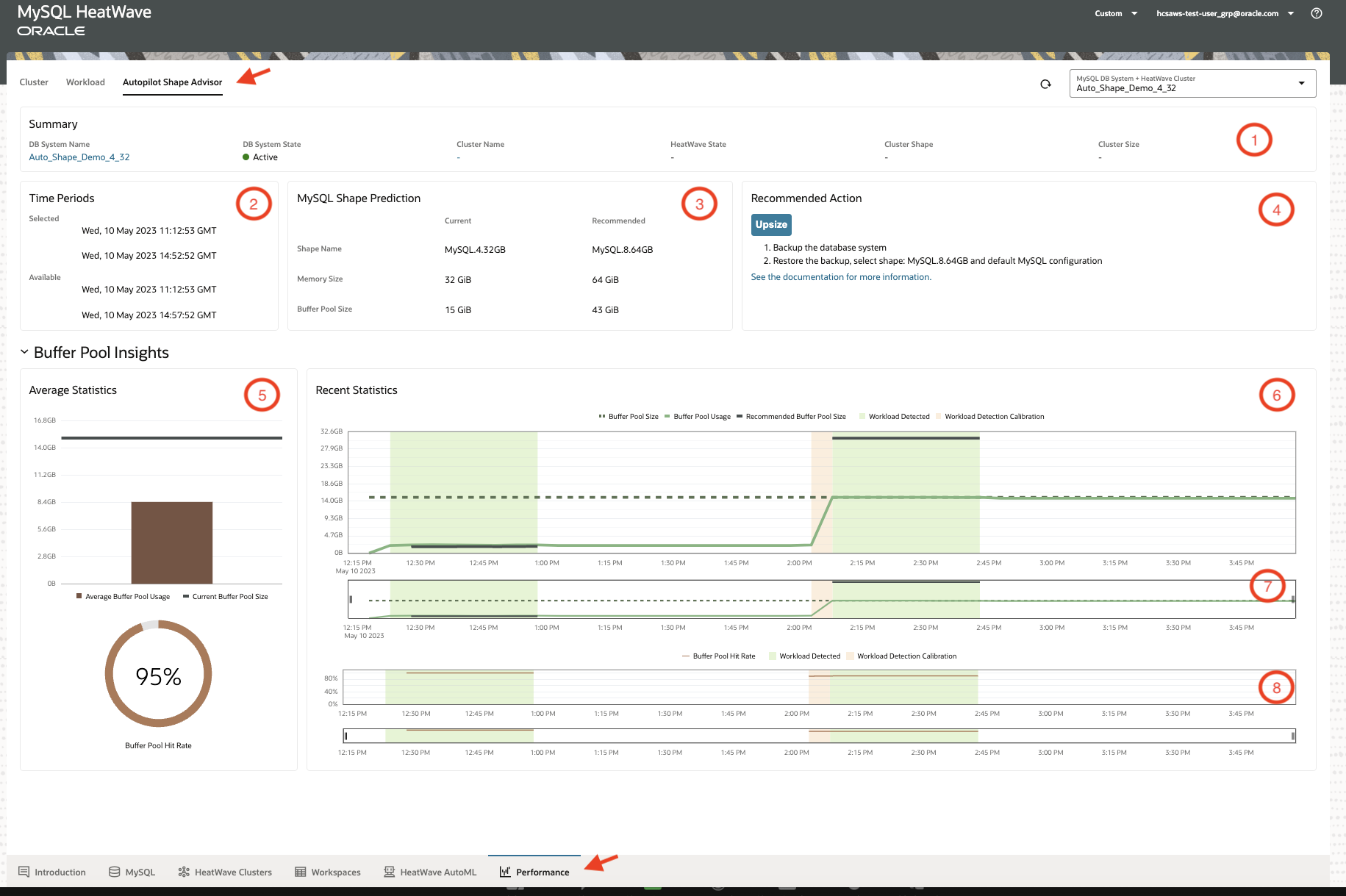
Task: Toggle Buffer Pool Hit Rate legend entry
Action: click(723, 656)
